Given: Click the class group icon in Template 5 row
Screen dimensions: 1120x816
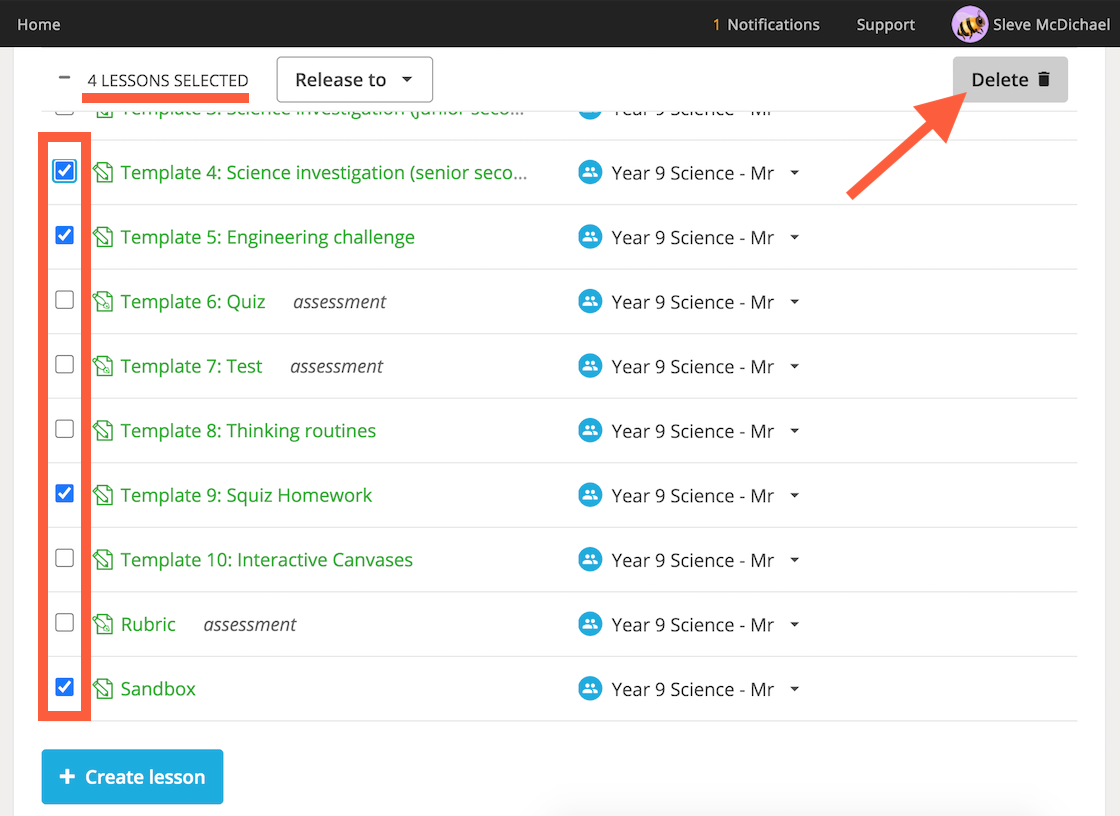Looking at the screenshot, I should click(590, 237).
